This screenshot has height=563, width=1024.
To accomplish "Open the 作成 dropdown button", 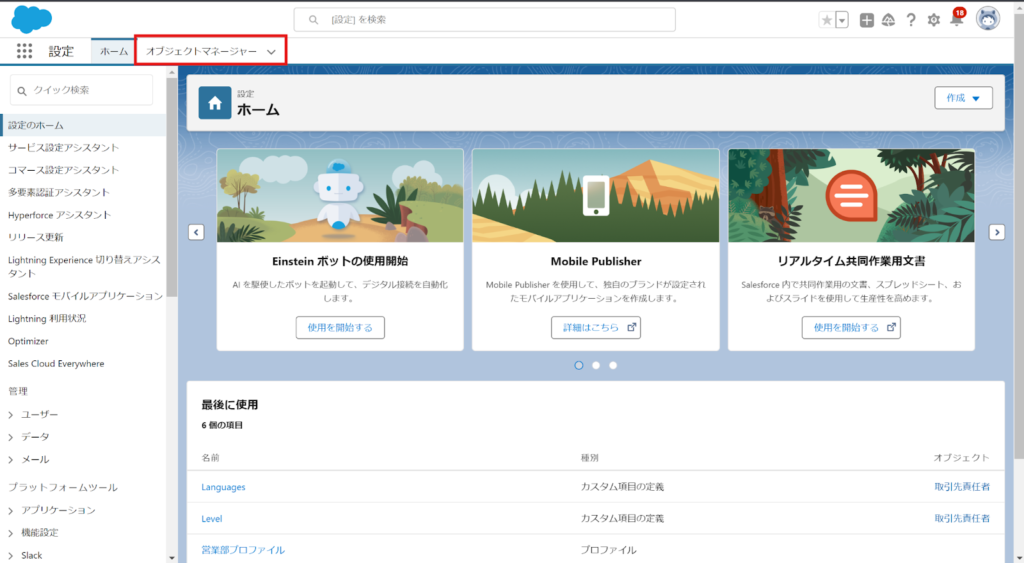I will click(963, 97).
